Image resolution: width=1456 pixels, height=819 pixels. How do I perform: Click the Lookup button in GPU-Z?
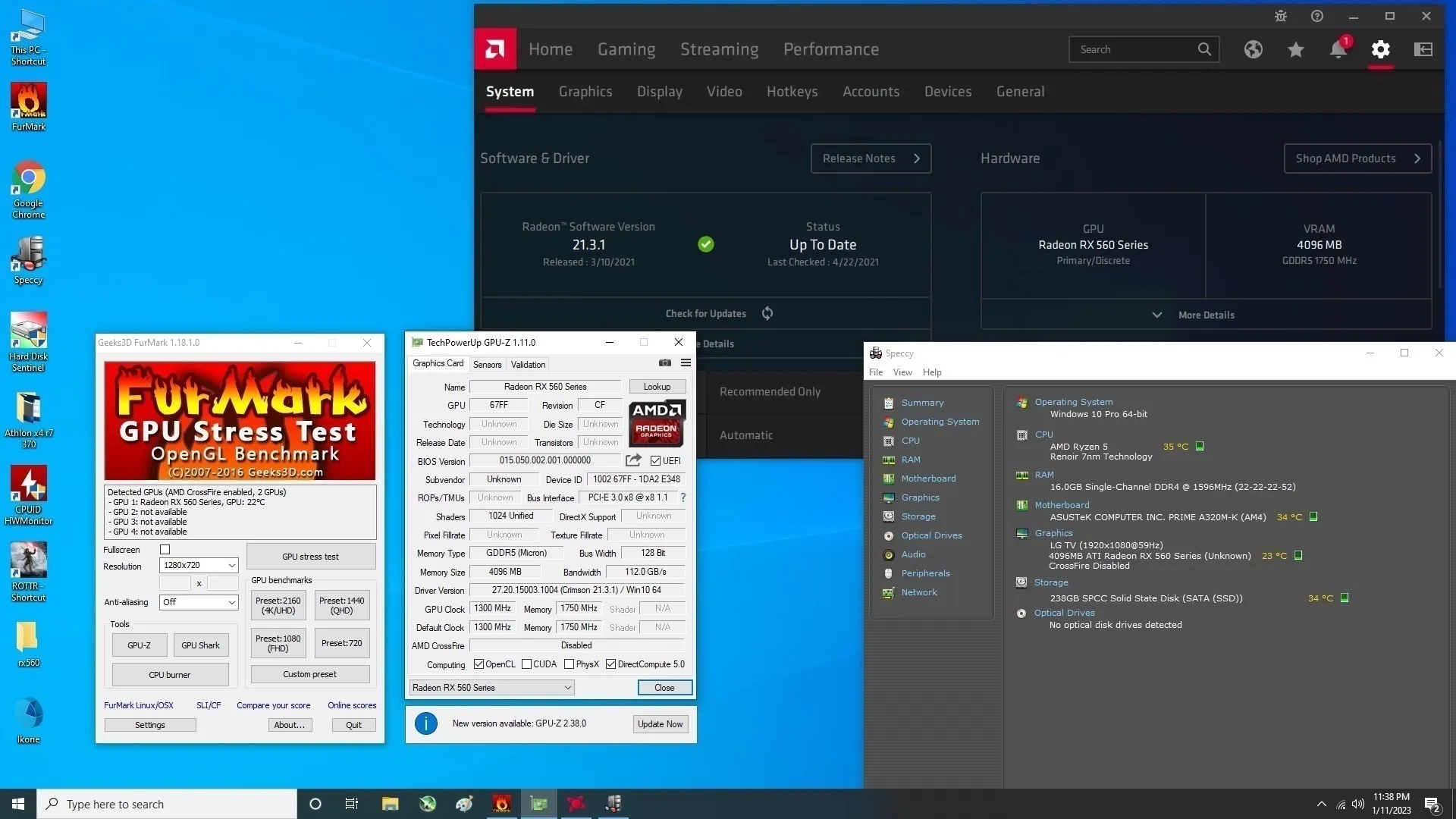[x=657, y=387]
